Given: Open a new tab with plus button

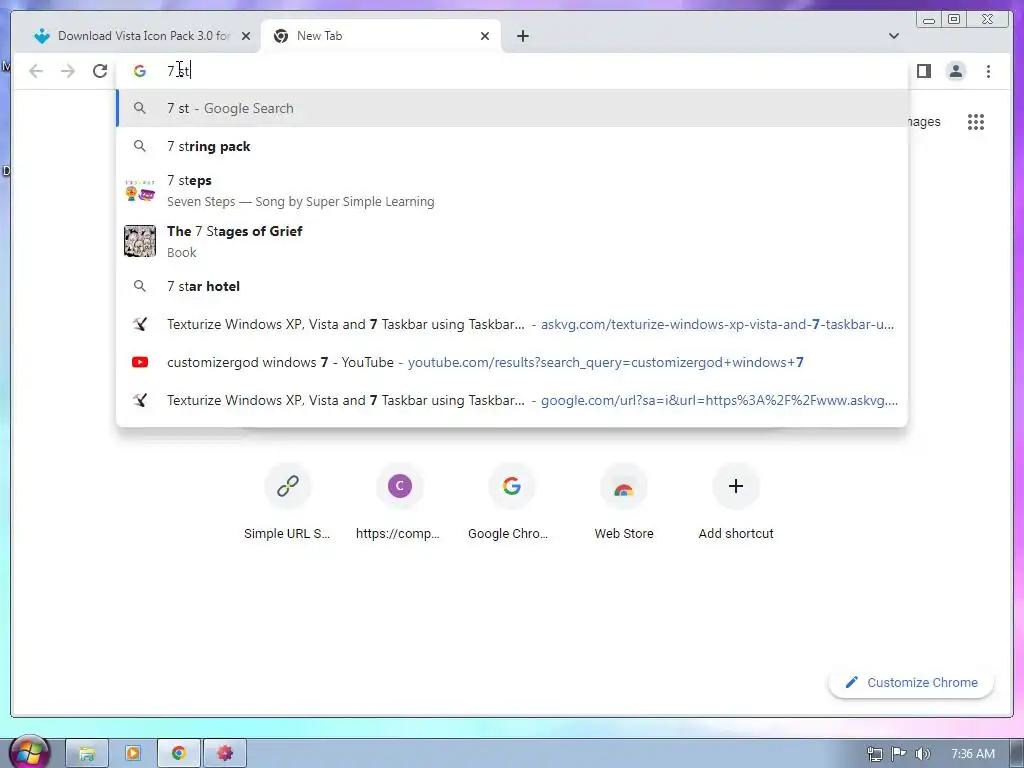Looking at the screenshot, I should pos(522,36).
